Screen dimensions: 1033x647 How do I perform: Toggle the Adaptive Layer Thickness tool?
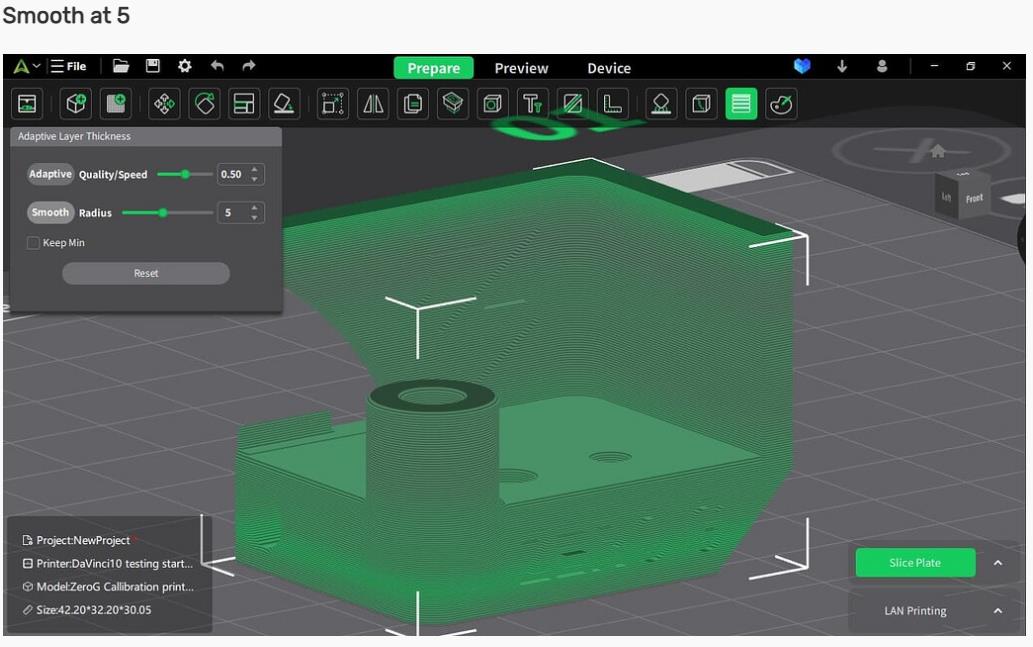741,103
